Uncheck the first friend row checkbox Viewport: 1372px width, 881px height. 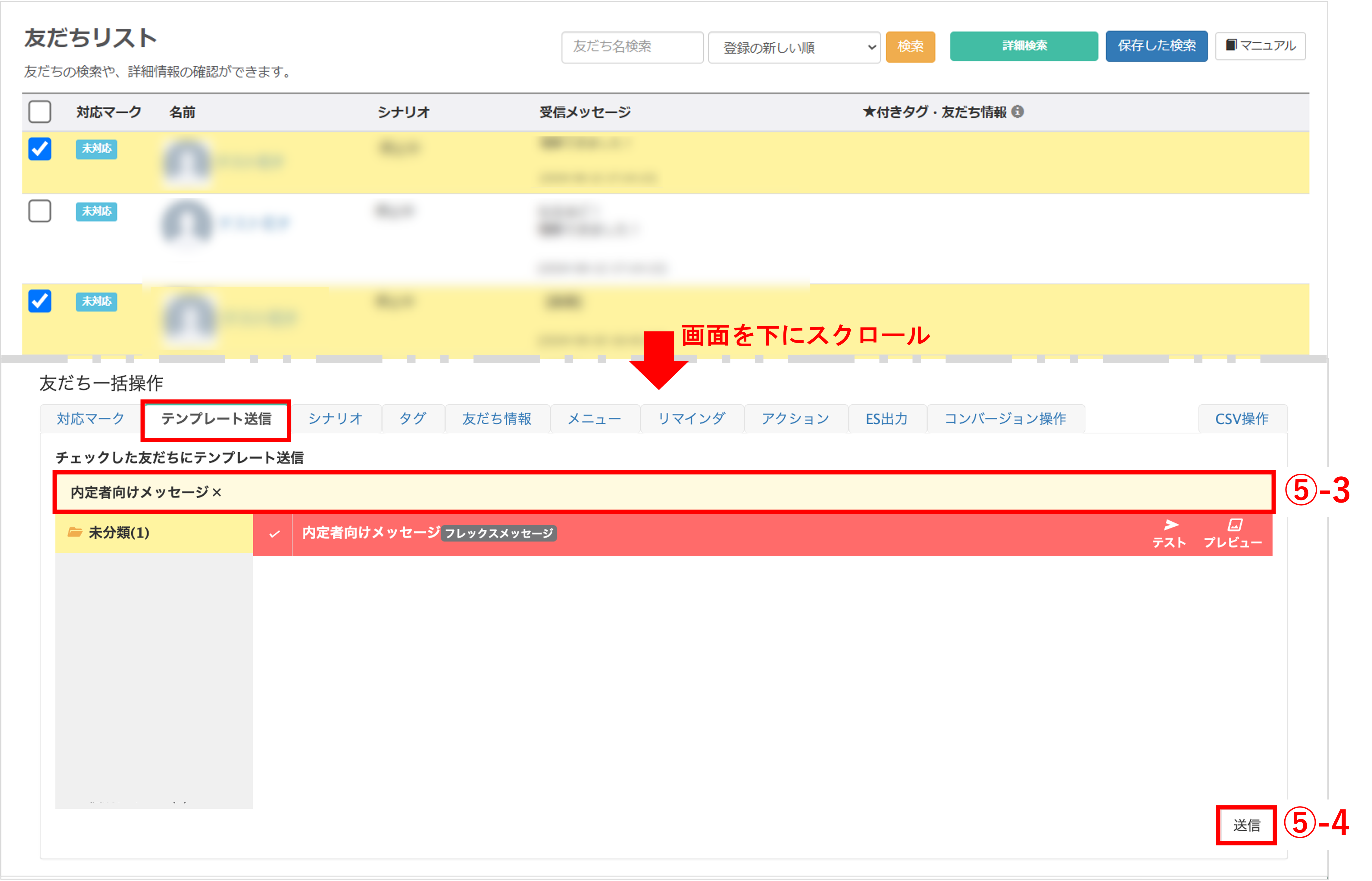coord(39,149)
